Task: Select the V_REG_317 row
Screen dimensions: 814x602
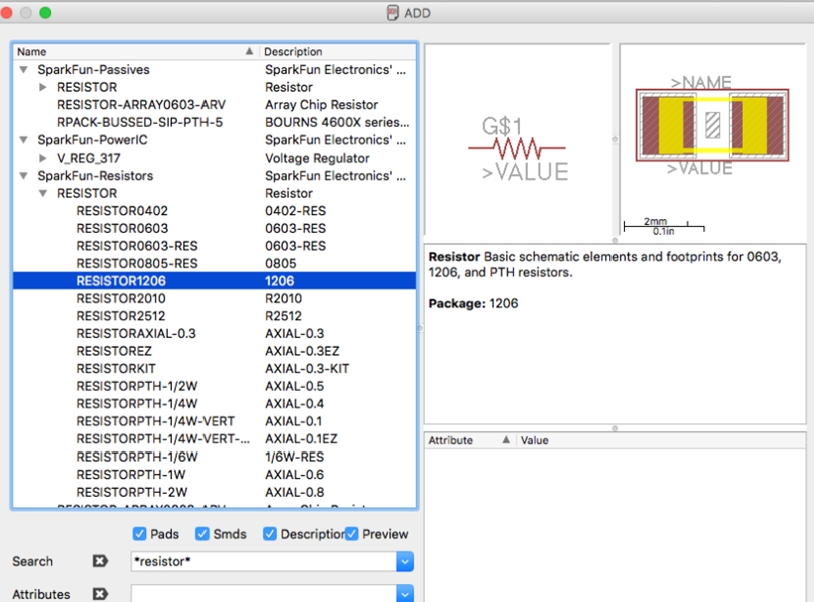Action: coord(214,158)
